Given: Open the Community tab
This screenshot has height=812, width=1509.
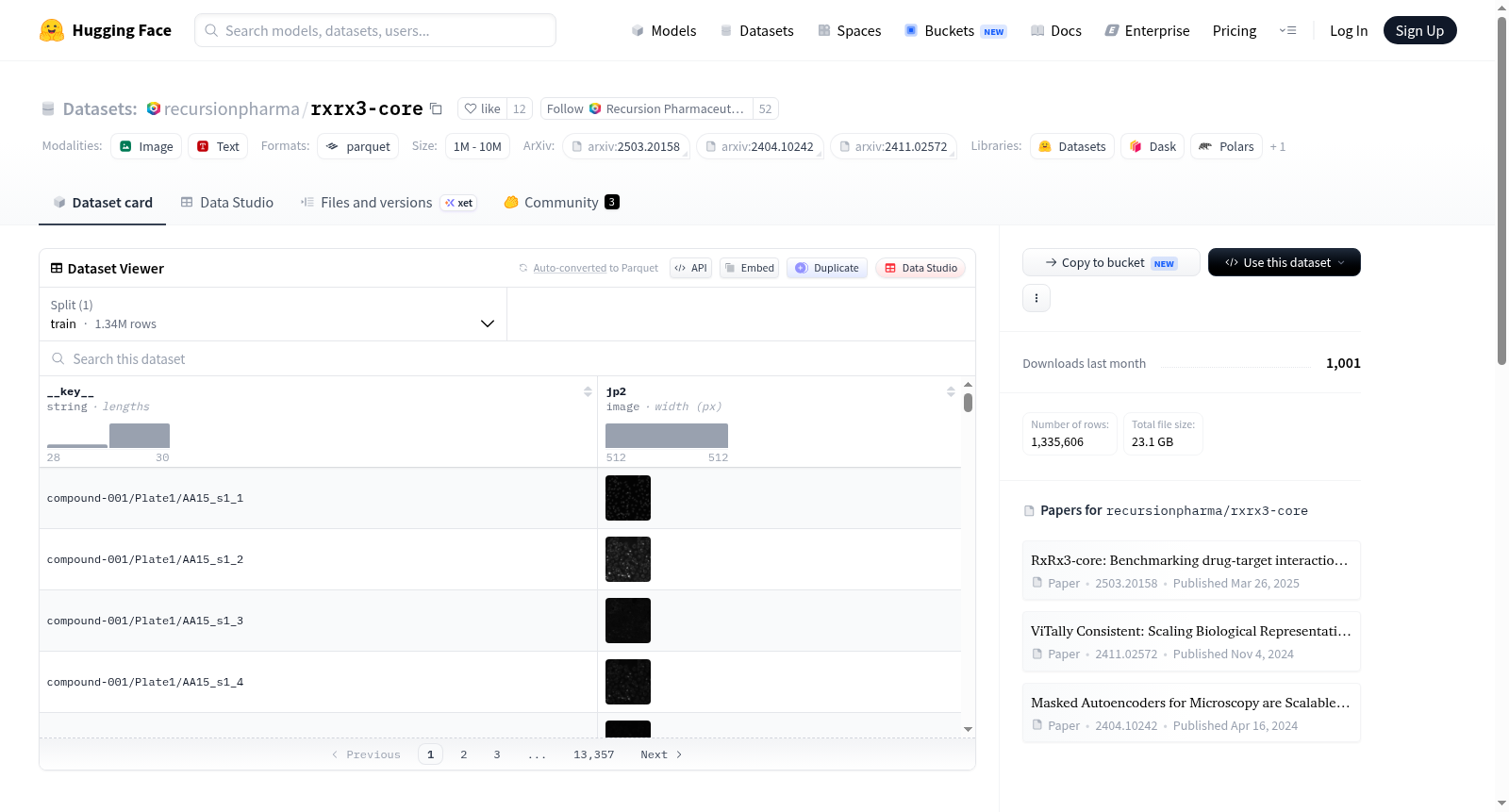Looking at the screenshot, I should click(x=561, y=202).
